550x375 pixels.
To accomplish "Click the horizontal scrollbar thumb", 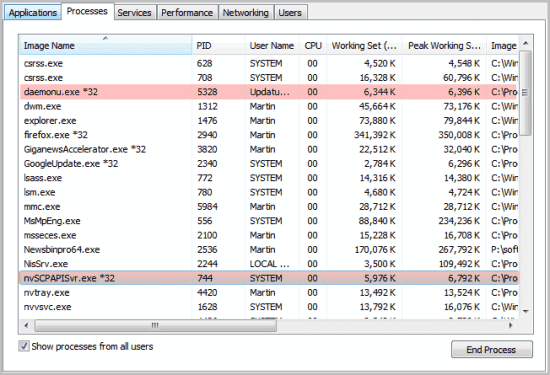I will [155, 325].
